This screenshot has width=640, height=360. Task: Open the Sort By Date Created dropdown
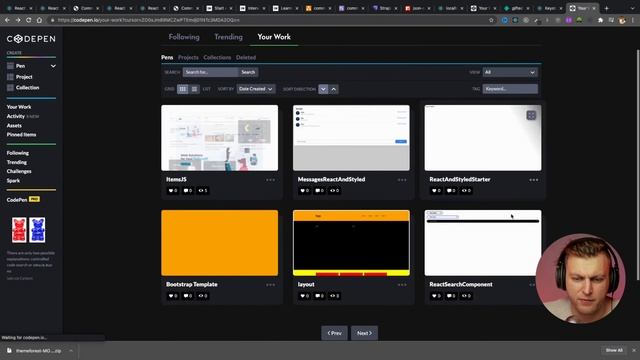coord(256,89)
